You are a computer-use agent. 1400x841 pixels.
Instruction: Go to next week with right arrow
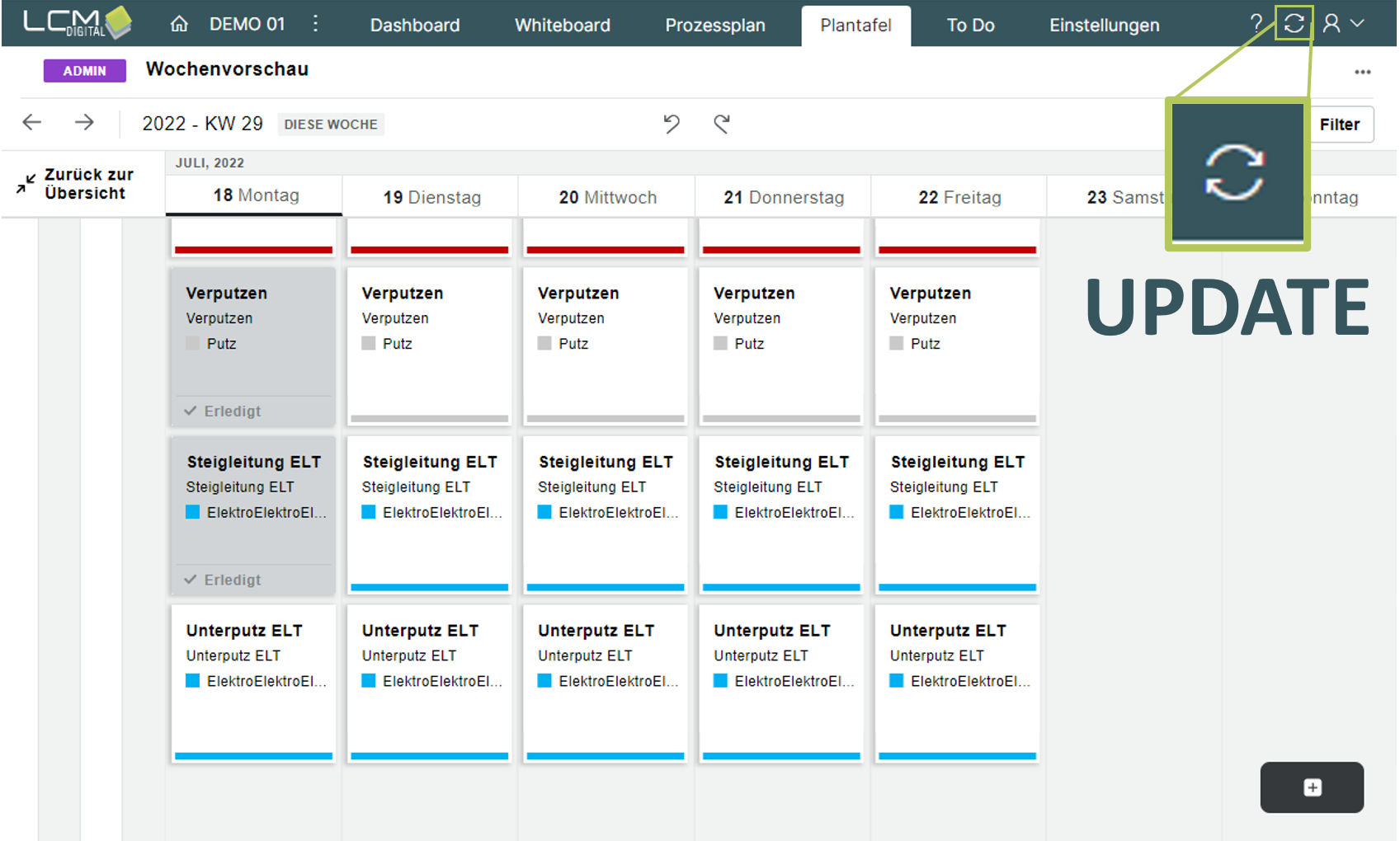[x=84, y=123]
